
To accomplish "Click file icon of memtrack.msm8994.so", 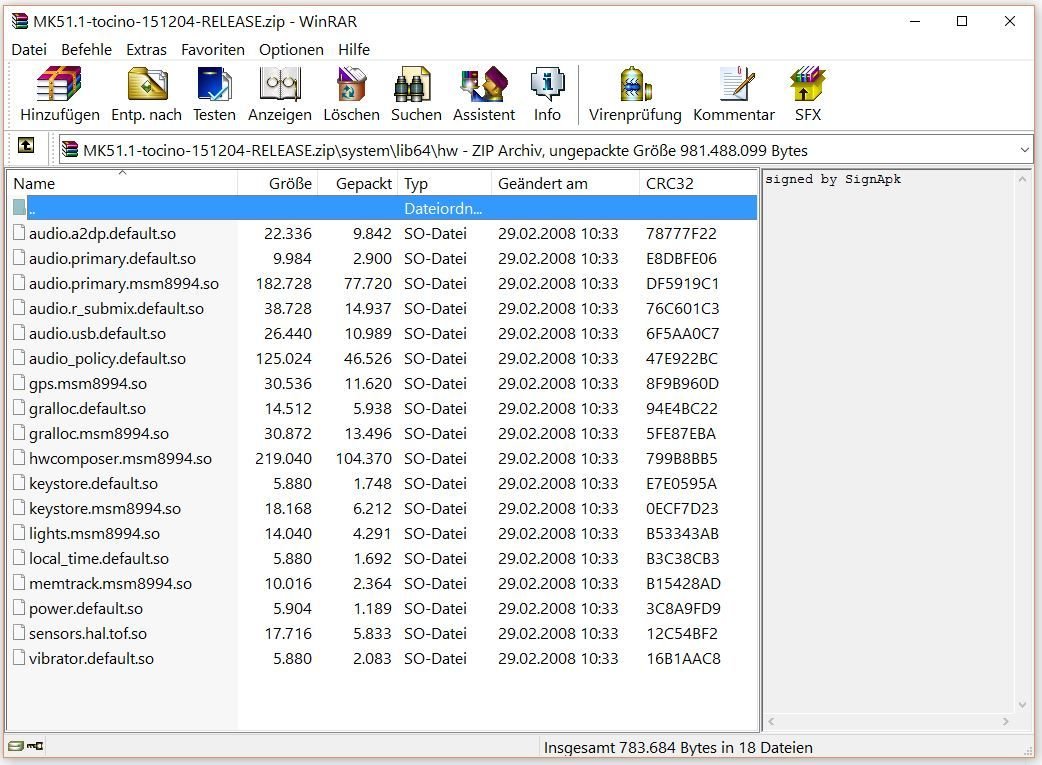I will pyautogui.click(x=19, y=583).
